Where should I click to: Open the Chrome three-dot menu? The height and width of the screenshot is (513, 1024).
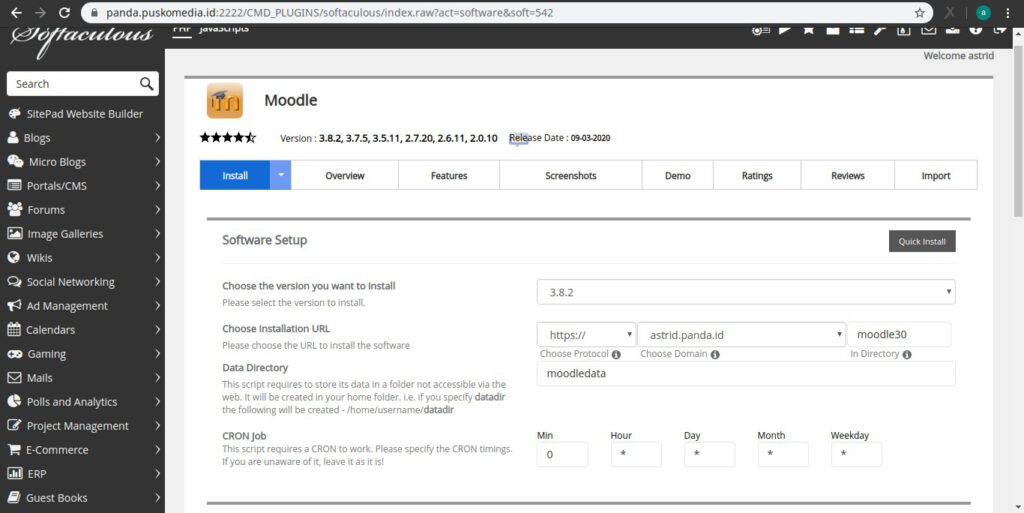coord(1009,12)
